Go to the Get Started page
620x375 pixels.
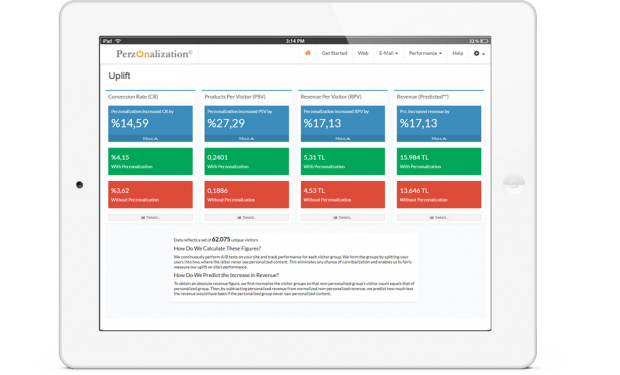[x=334, y=53]
